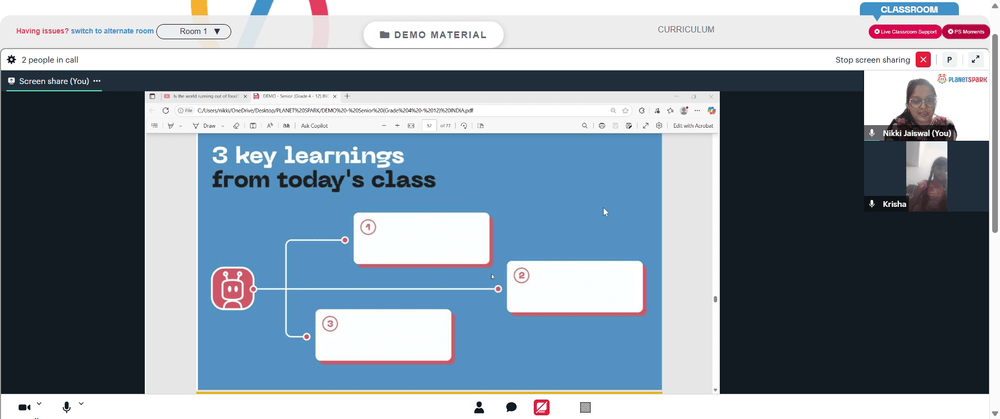1000x419 pixels.
Task: Open the Copilot icon in Edge
Action: tap(711, 110)
